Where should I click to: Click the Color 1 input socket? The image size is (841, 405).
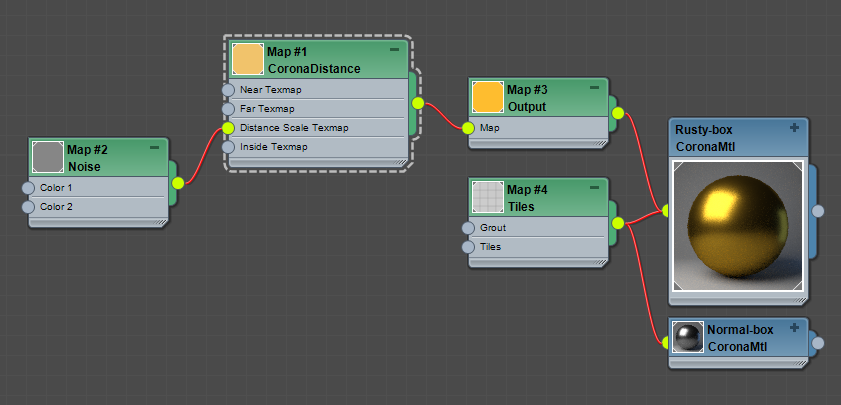coord(28,188)
